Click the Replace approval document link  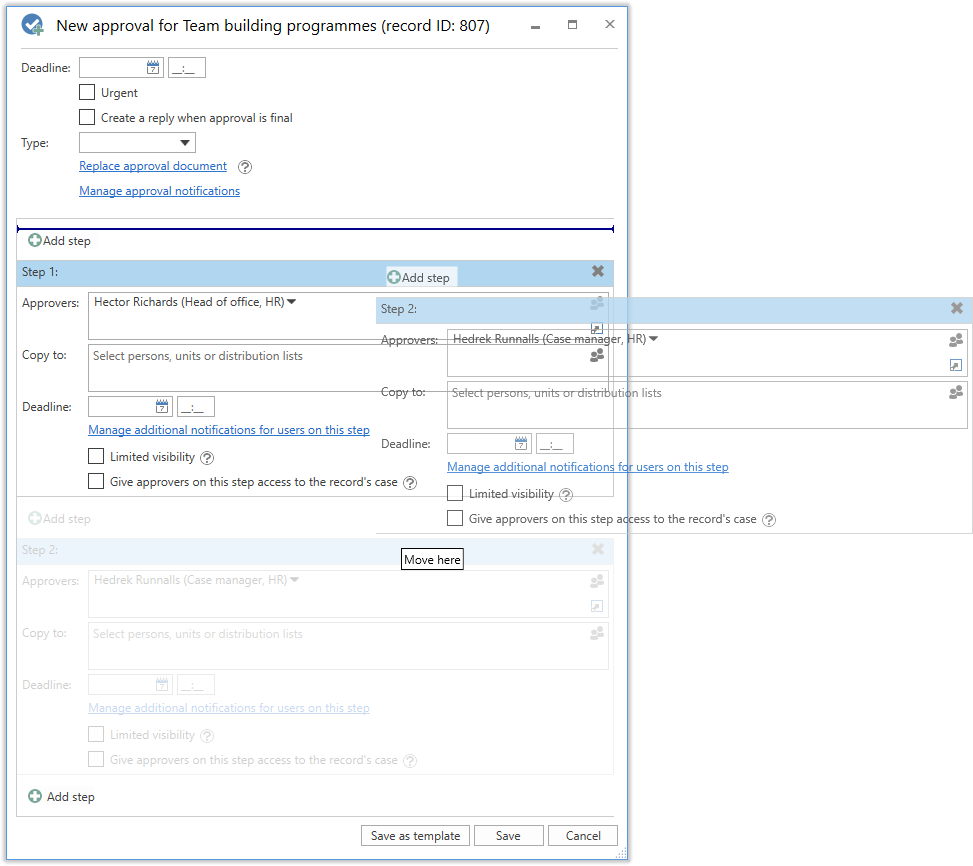[153, 166]
